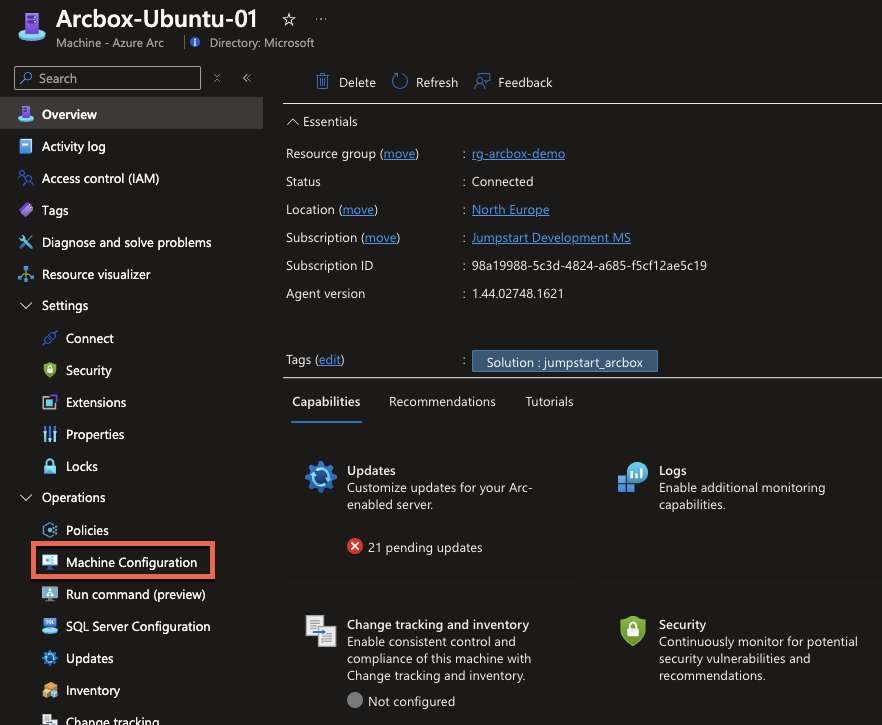The height and width of the screenshot is (725, 882).
Task: Click the Arcbox-Ubuntu-01 machine icon
Action: pos(32,26)
